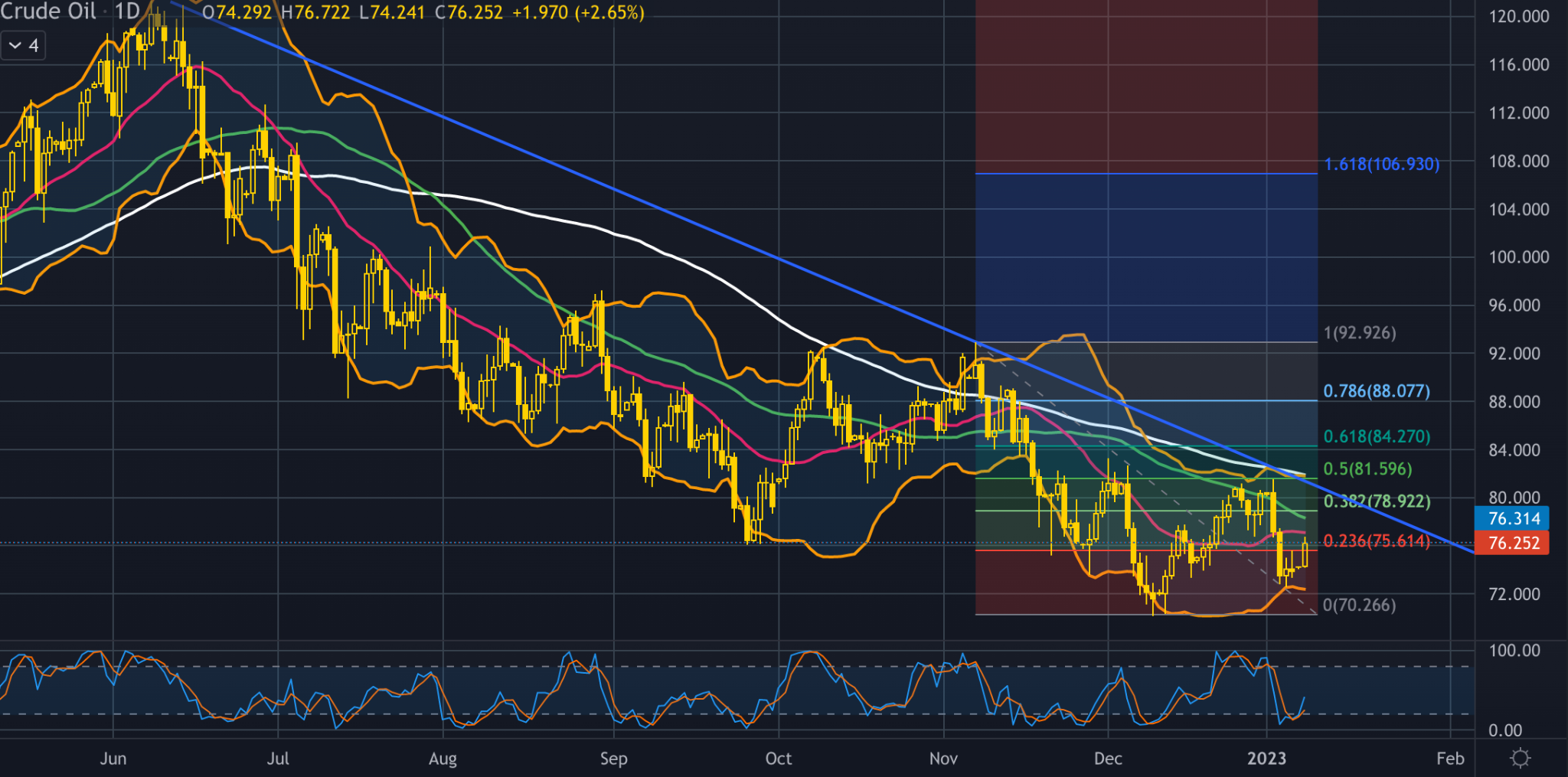The height and width of the screenshot is (777, 1568).
Task: Click the 2023 label on time axis
Action: 1266,759
